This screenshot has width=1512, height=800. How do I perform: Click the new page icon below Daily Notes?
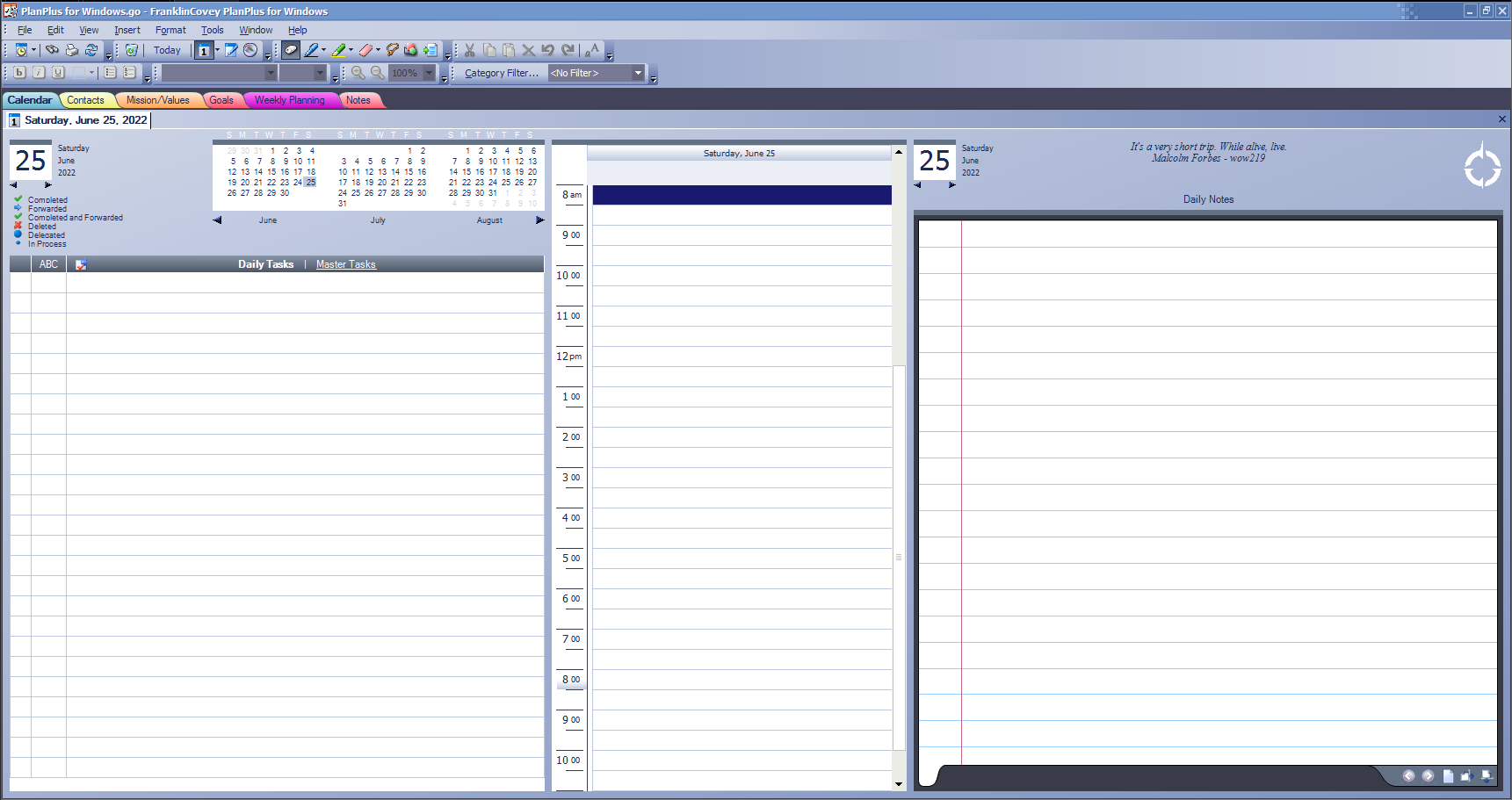coord(1447,776)
